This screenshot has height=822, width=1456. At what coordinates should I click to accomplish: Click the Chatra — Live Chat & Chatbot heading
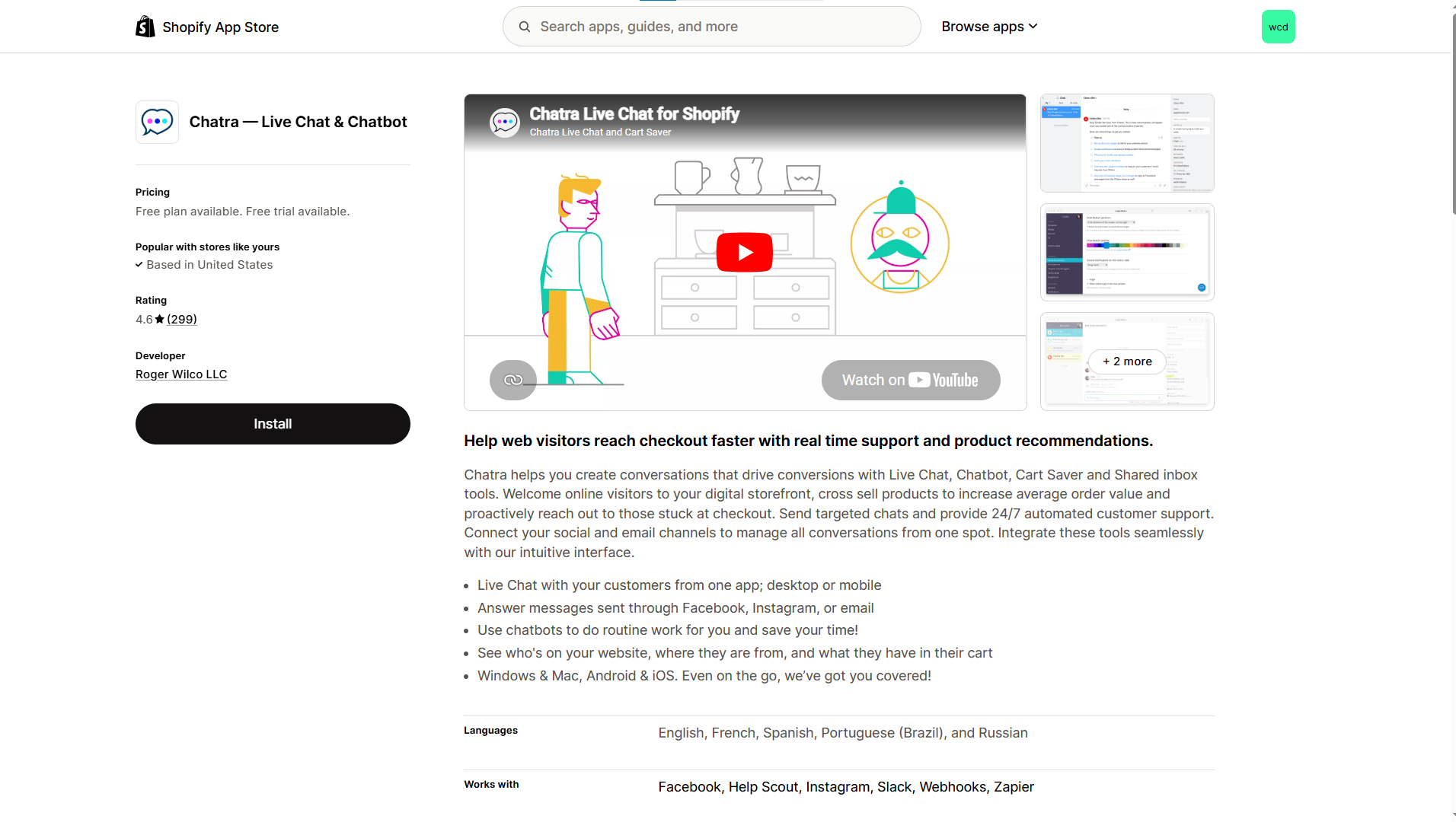pos(298,122)
